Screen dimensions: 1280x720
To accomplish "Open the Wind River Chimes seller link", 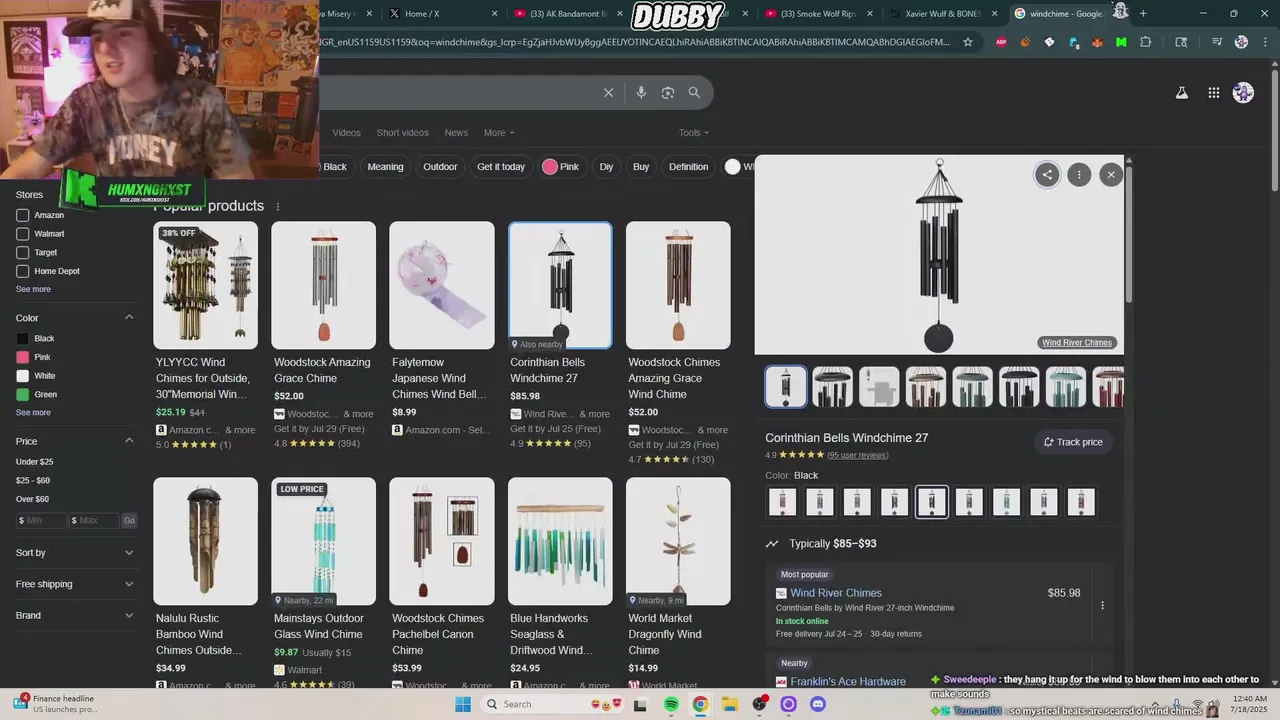I will [x=836, y=593].
